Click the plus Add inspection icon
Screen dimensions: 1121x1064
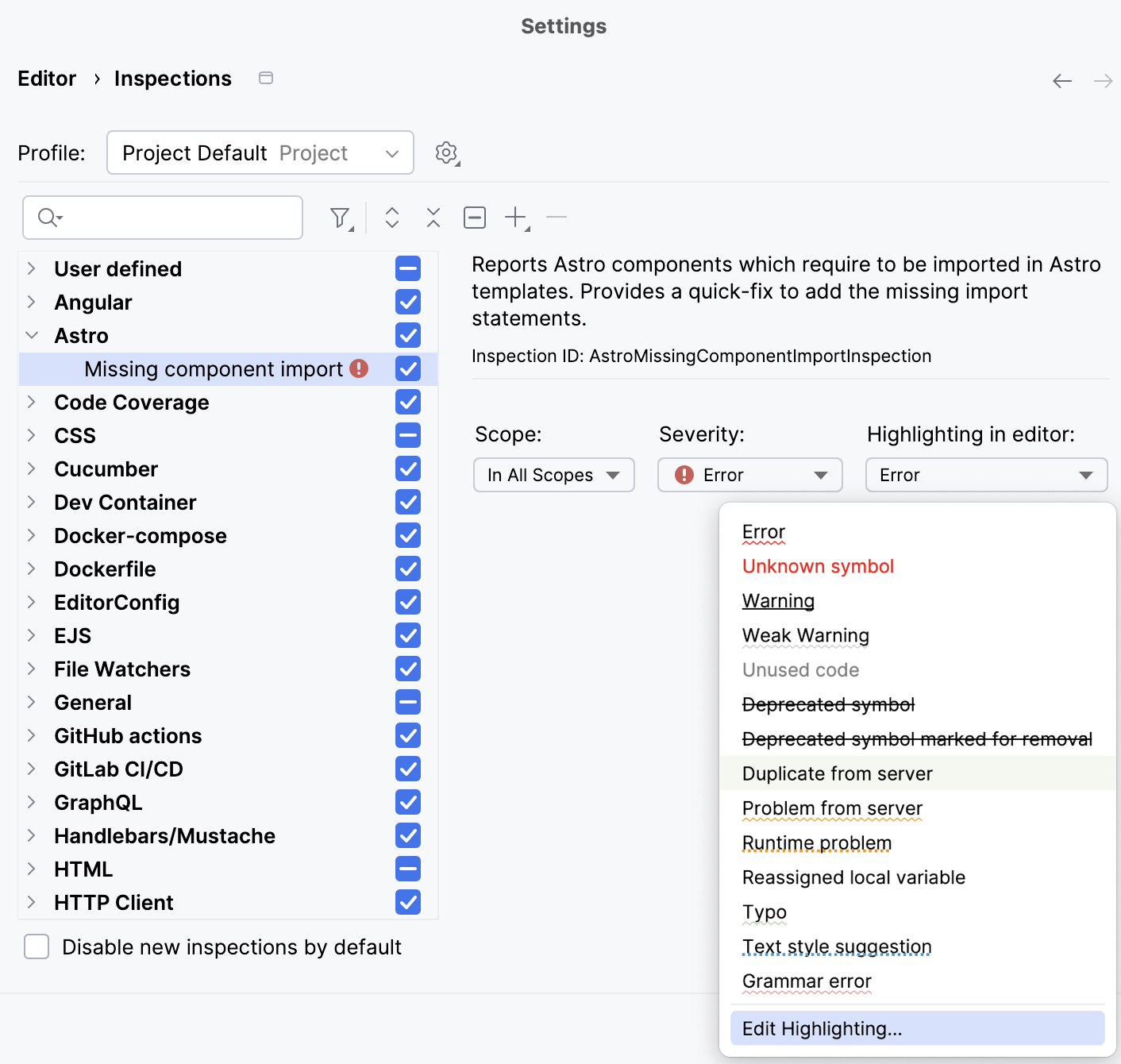pos(516,218)
